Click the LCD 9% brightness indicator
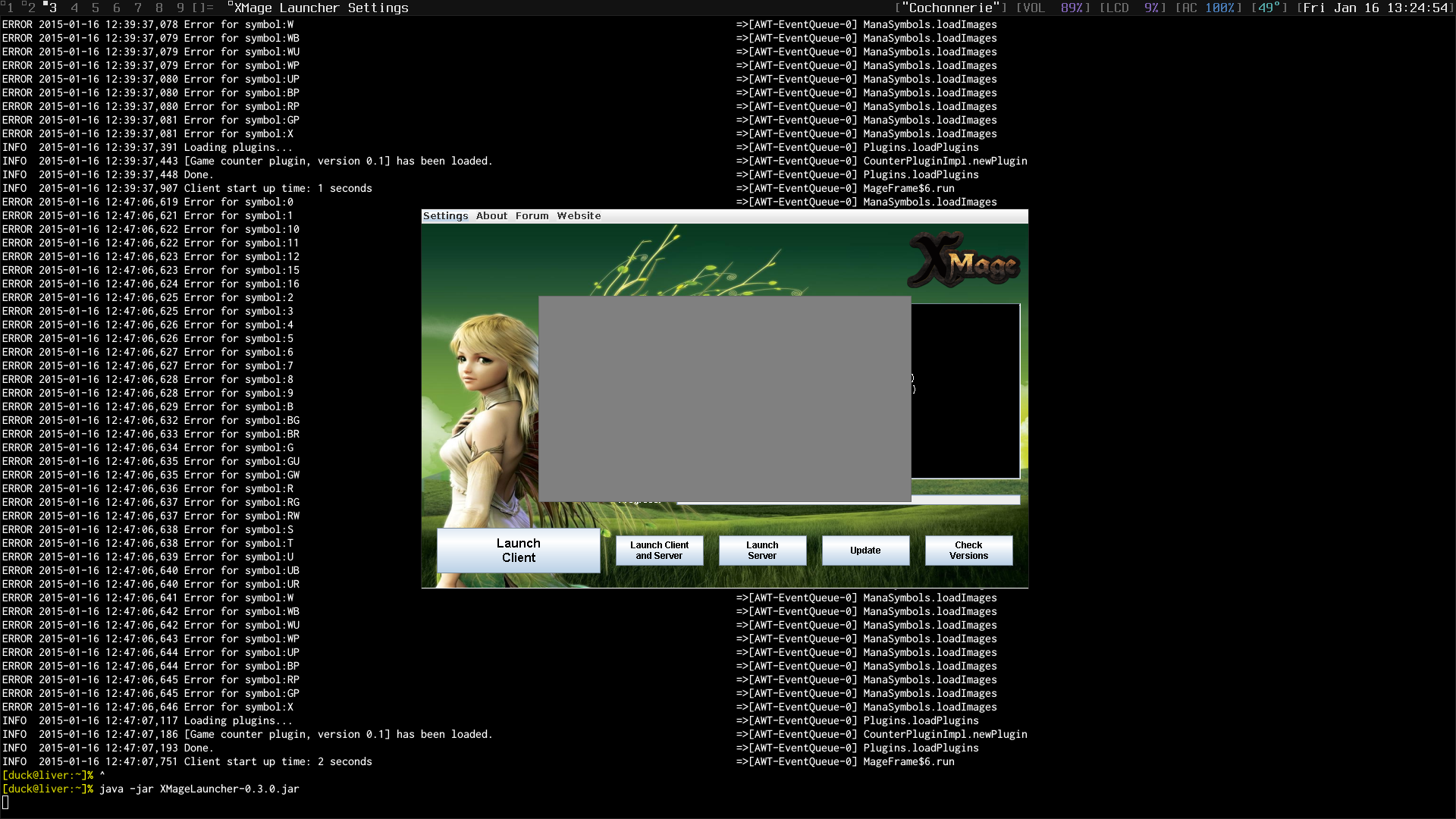Screen dimensions: 1456x819 tap(1133, 8)
